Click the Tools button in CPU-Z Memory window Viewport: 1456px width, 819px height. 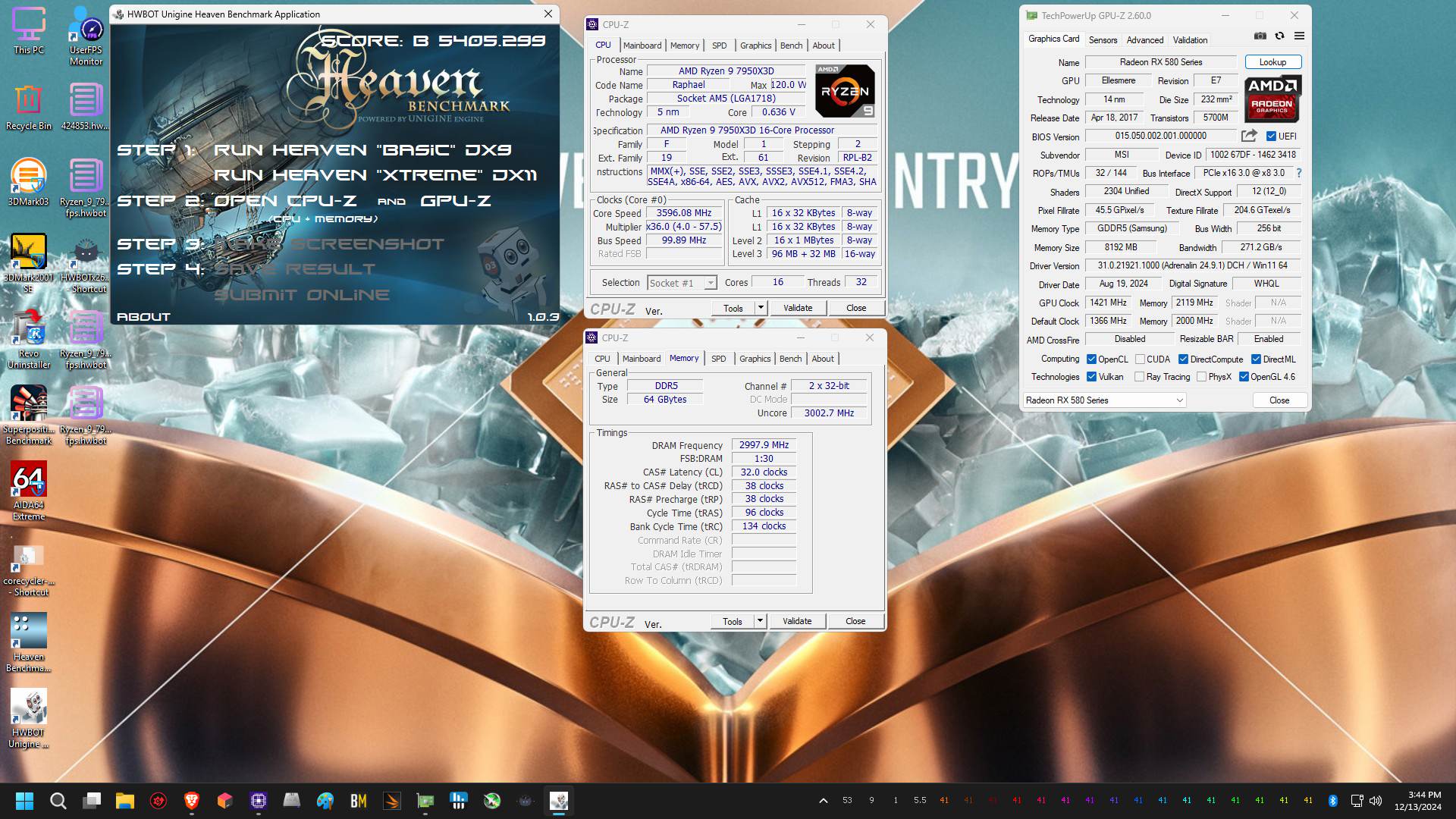coord(733,621)
